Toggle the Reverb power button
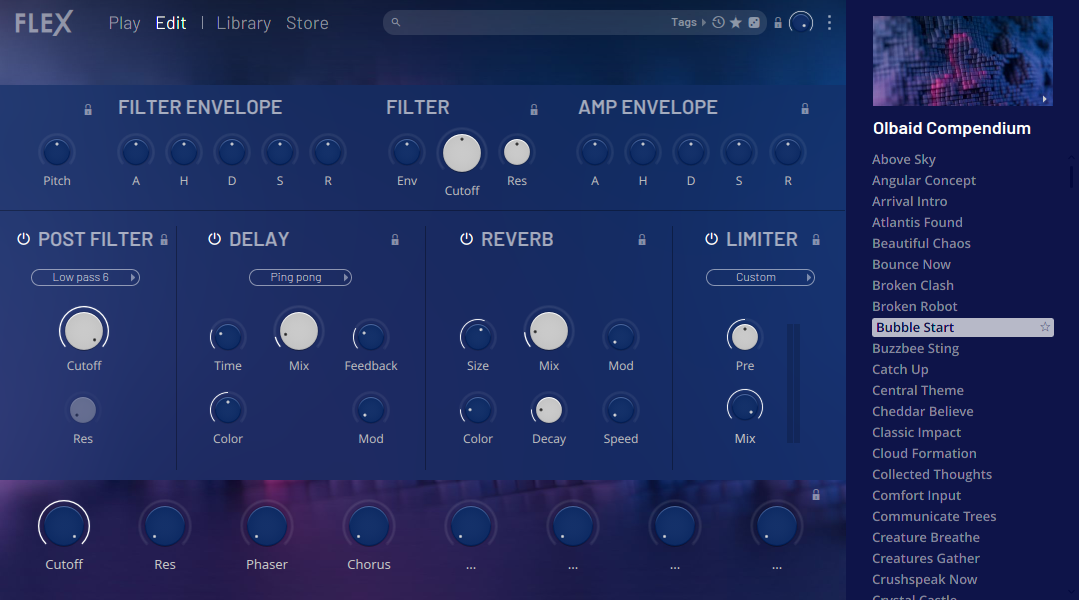Image resolution: width=1079 pixels, height=600 pixels. pos(467,239)
